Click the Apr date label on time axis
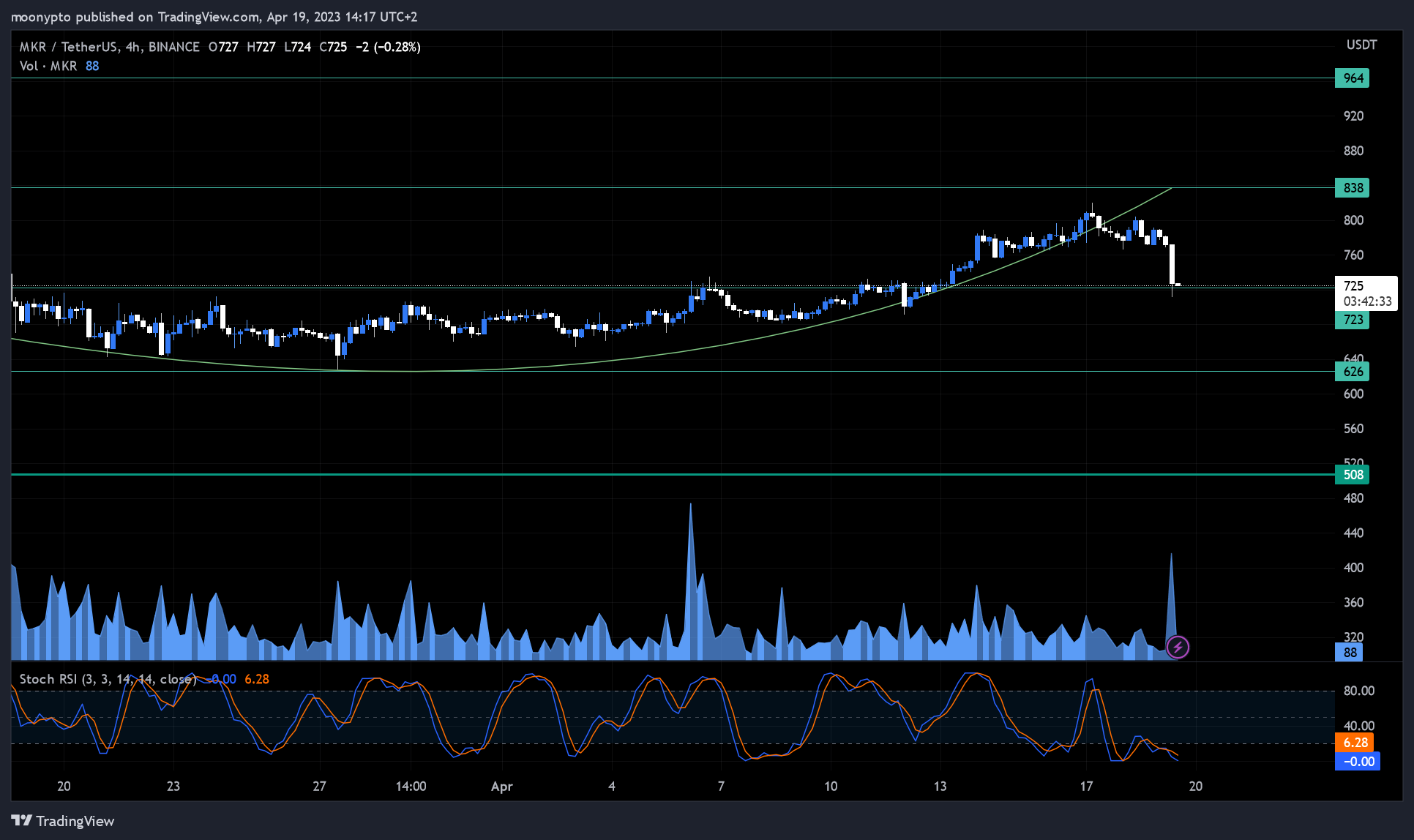This screenshot has height=840, width=1414. [x=502, y=787]
